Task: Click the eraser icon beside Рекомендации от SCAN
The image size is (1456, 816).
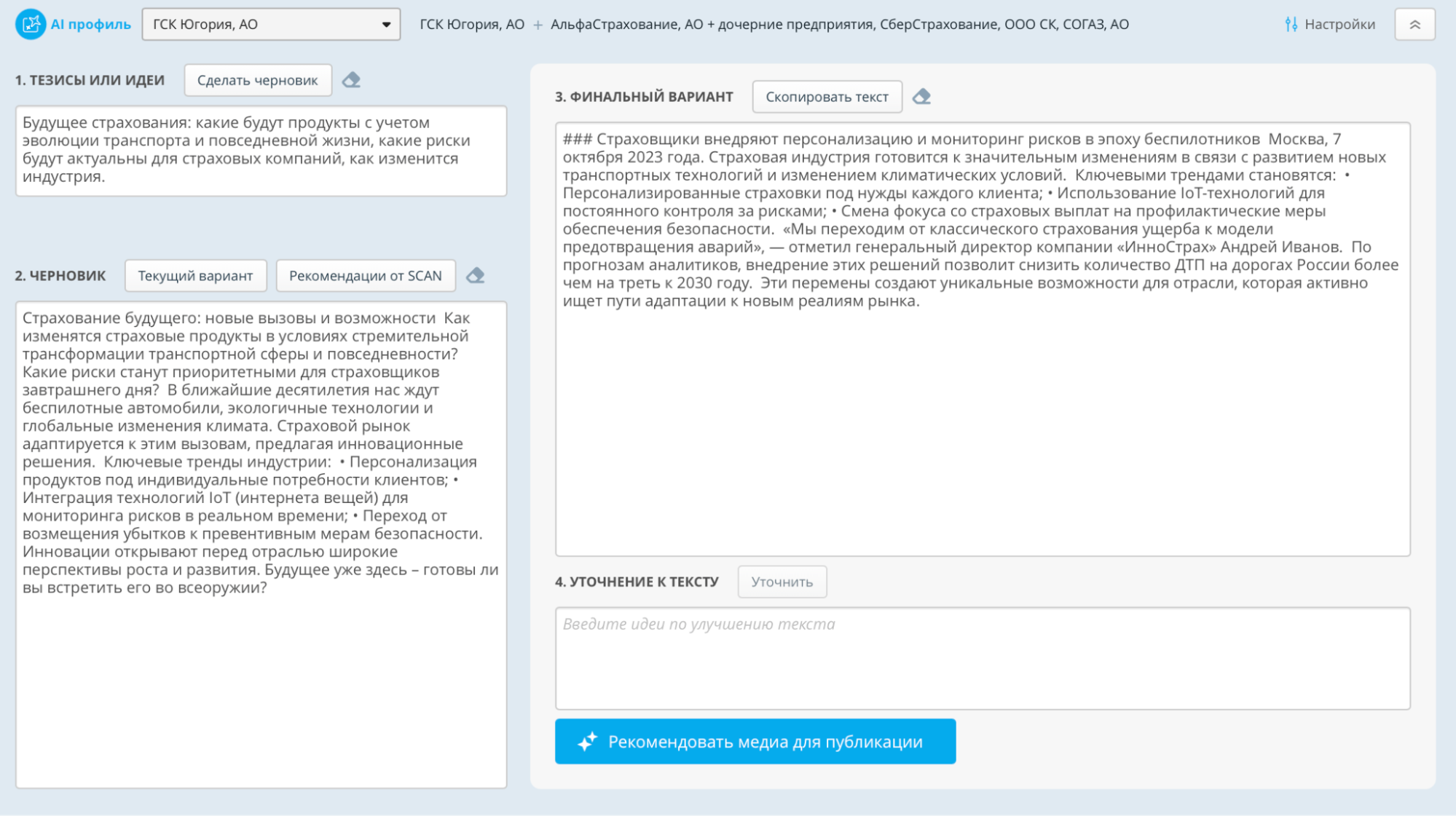Action: click(476, 275)
